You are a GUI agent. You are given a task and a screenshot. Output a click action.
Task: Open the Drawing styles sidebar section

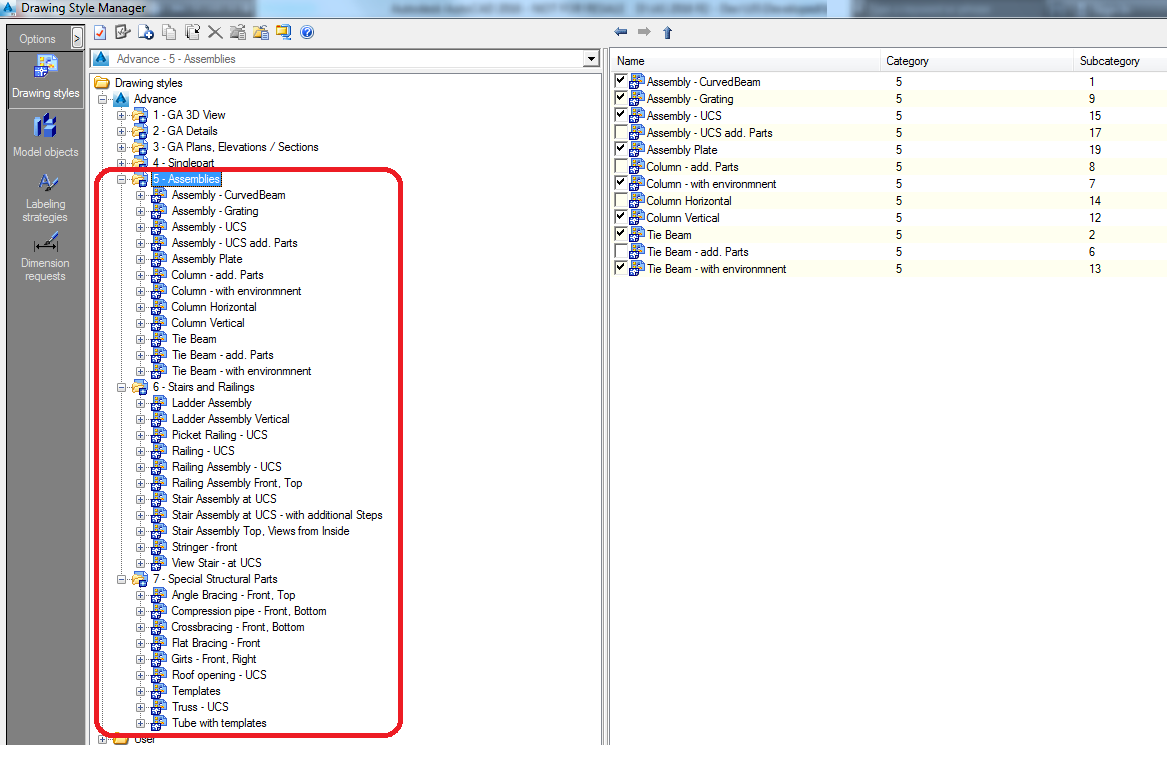[46, 79]
